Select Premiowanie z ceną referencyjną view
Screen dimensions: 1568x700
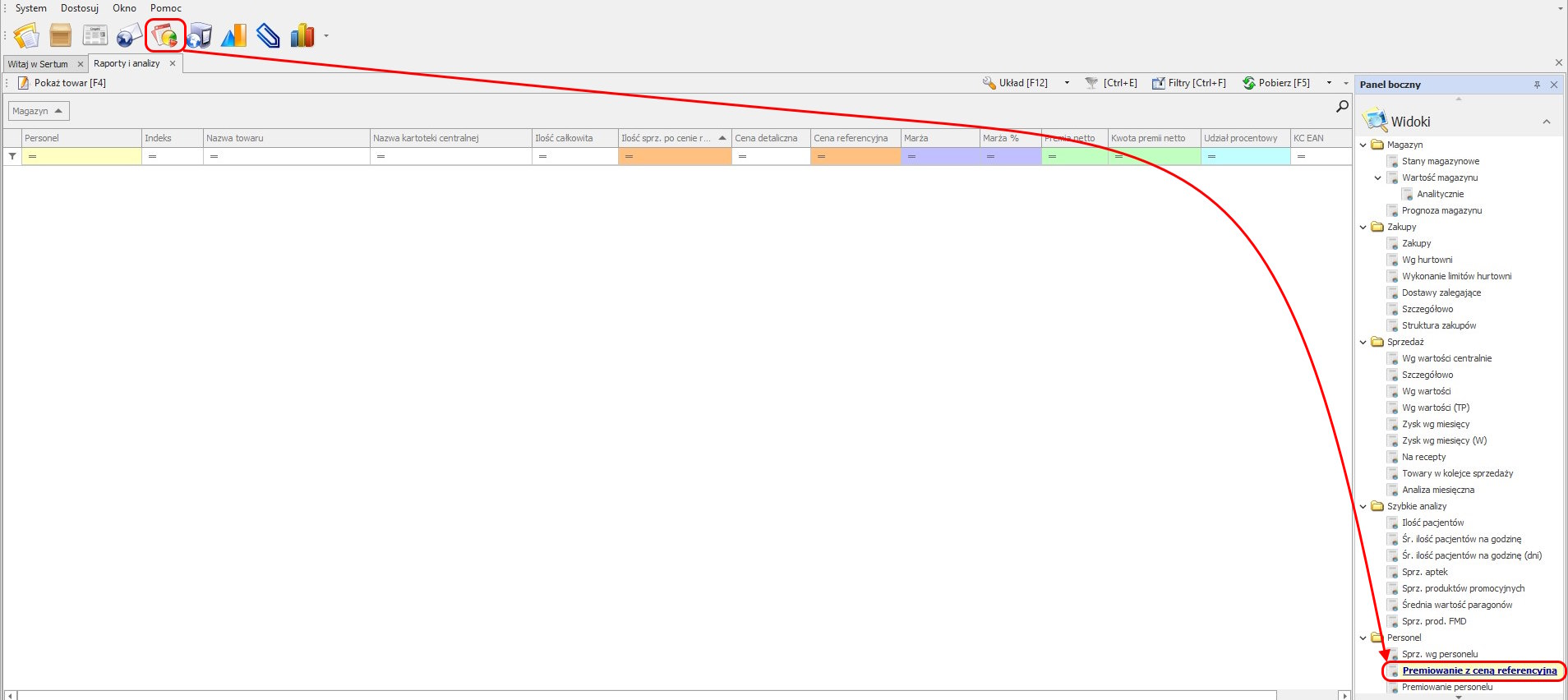(1478, 670)
